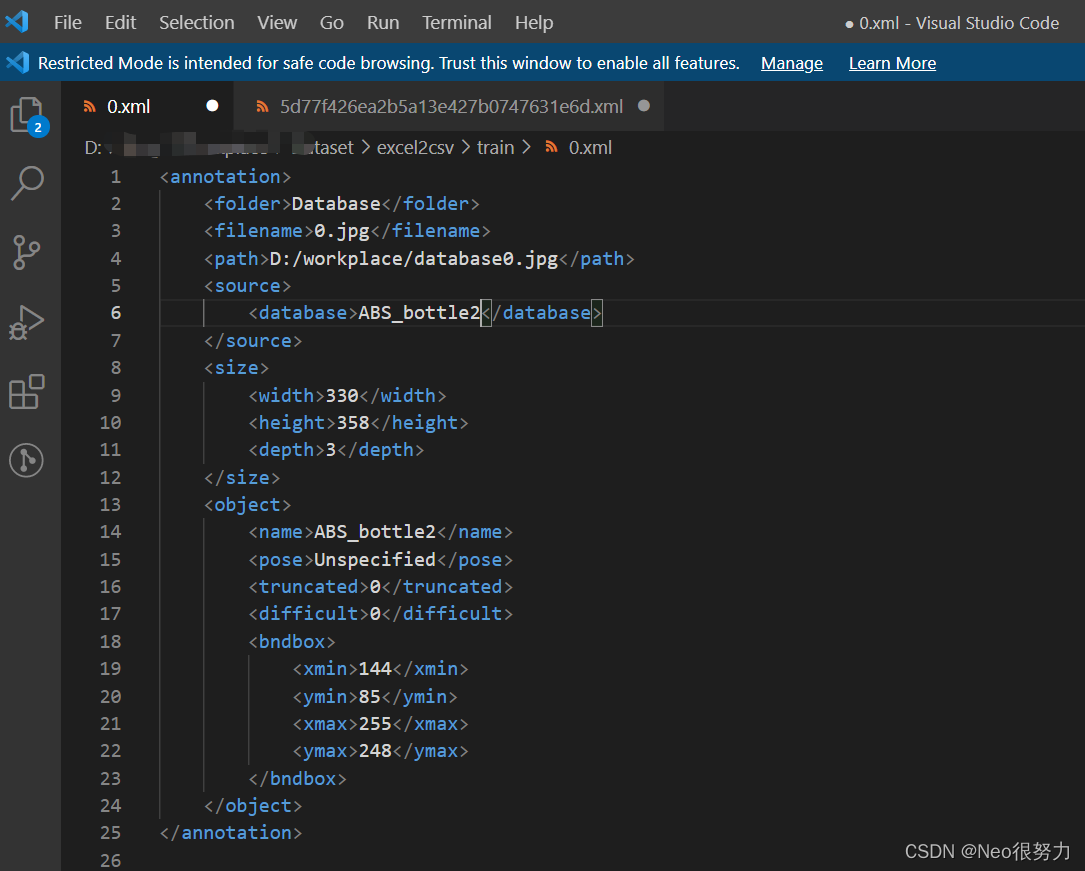1085x871 pixels.
Task: Open the Extensions view icon
Action: tap(26, 392)
